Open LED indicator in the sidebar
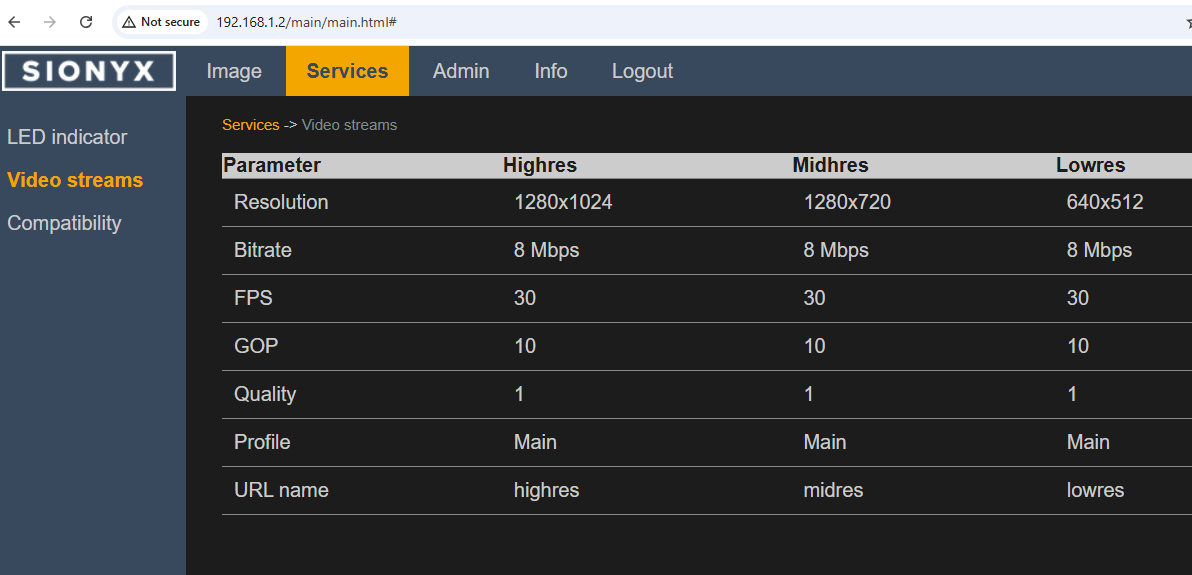The height and width of the screenshot is (575, 1192). coord(67,137)
